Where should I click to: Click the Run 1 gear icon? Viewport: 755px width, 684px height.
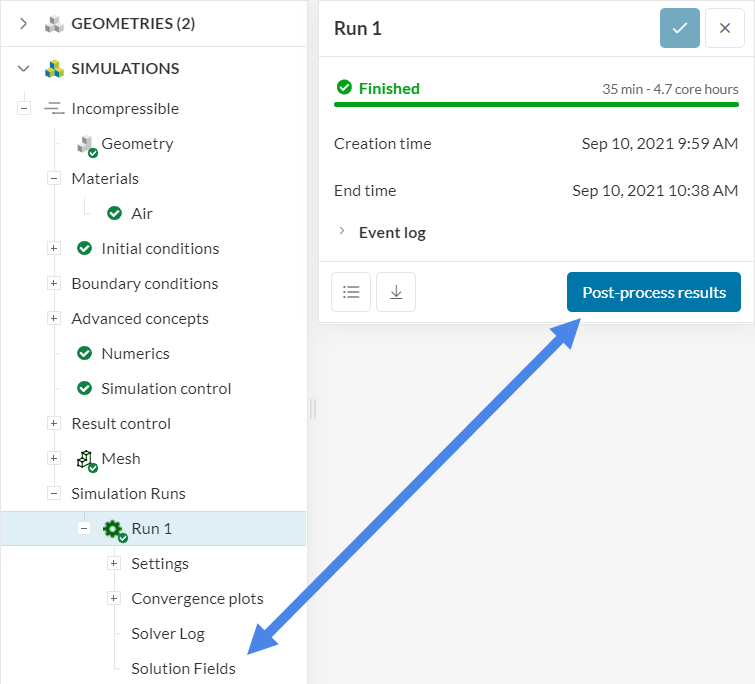(x=113, y=529)
